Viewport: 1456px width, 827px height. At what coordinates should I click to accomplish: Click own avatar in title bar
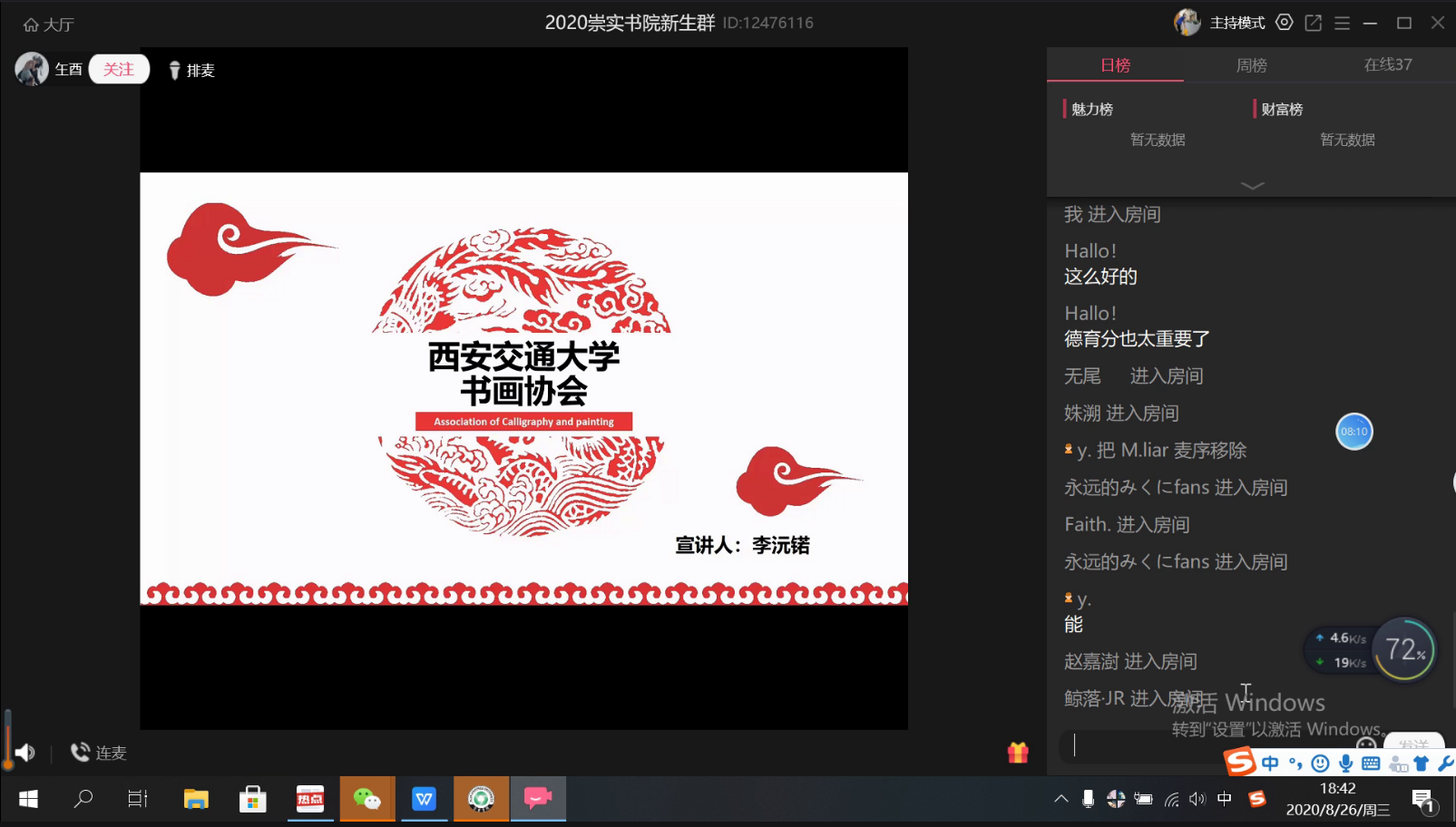click(1187, 23)
